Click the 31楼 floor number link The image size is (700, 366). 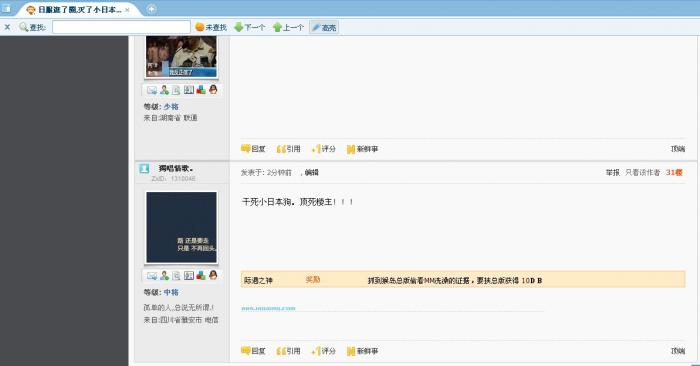[x=674, y=173]
